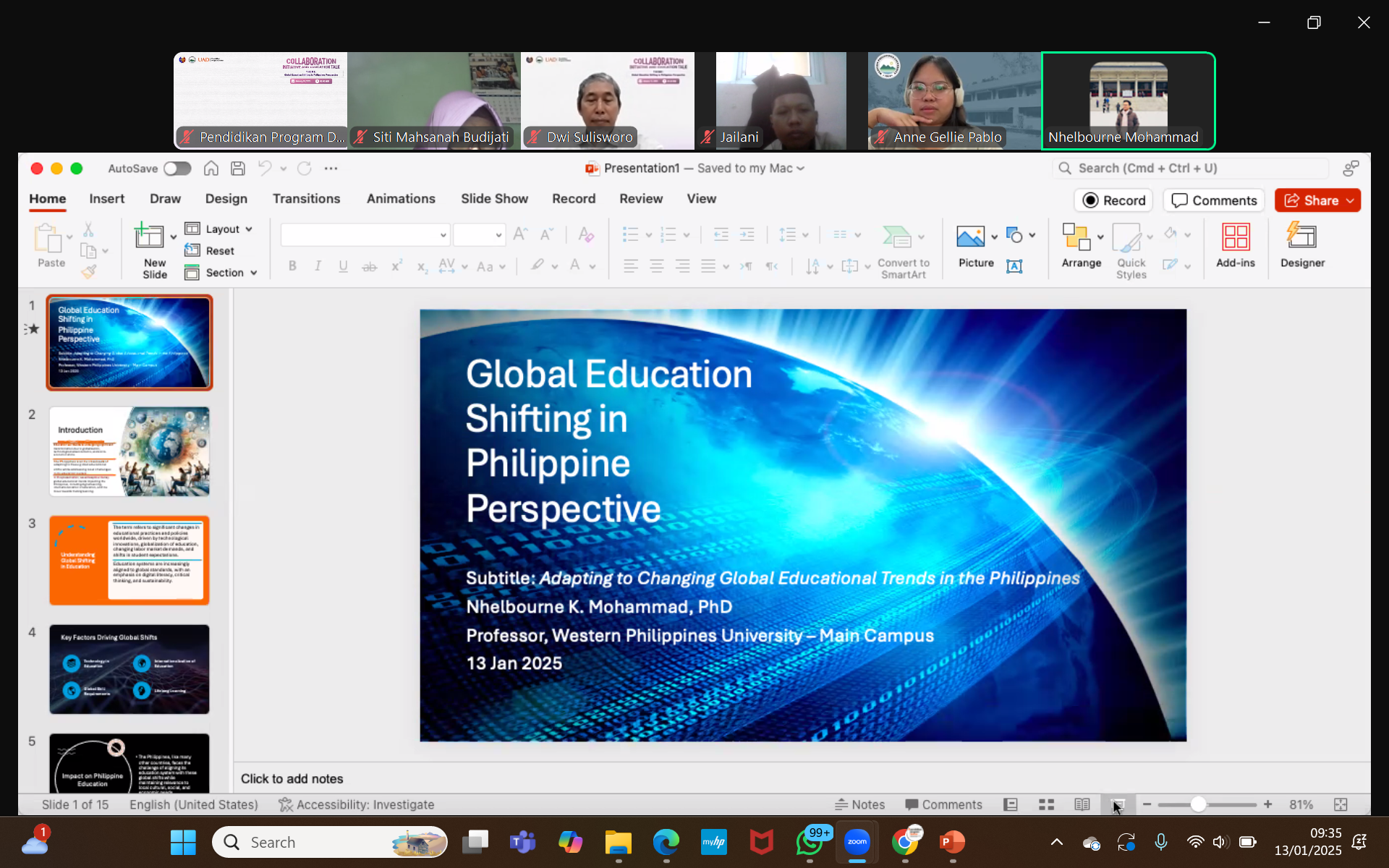Open the font name combo box

click(x=365, y=235)
